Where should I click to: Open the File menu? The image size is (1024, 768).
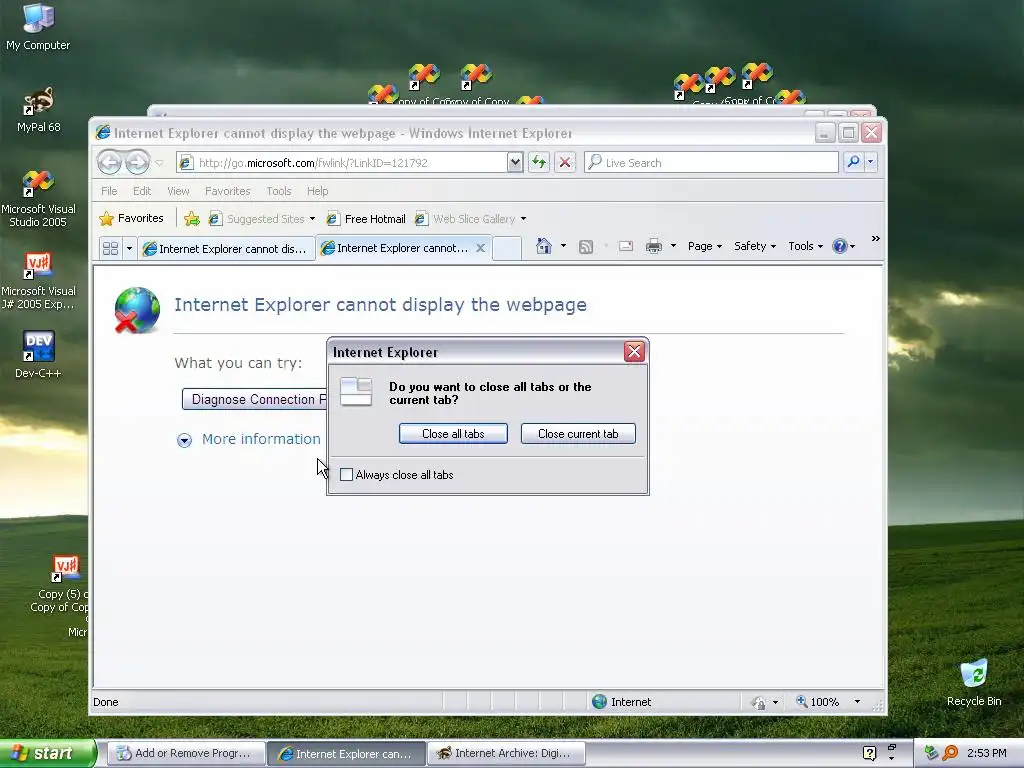[109, 191]
